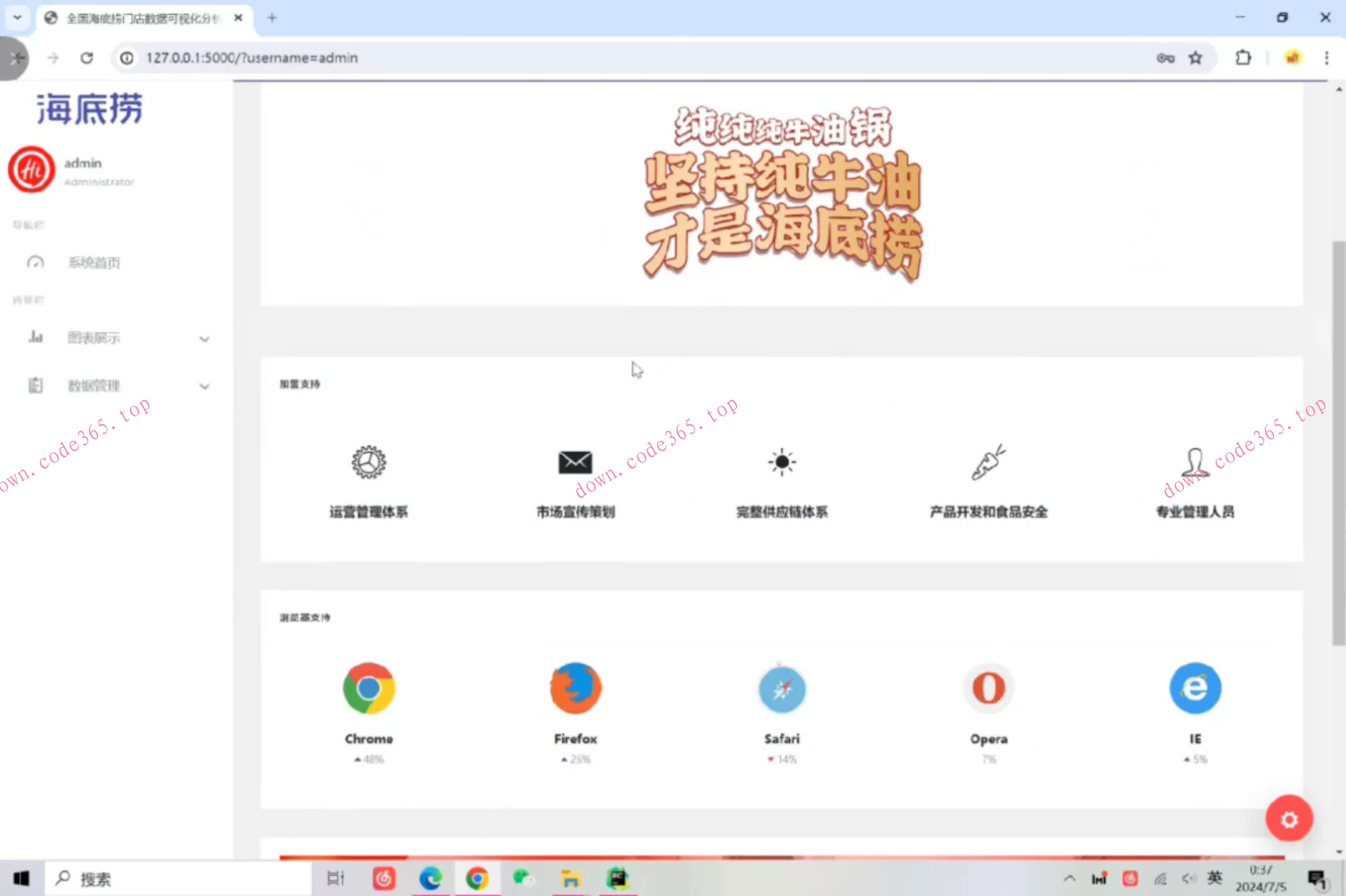Click the Safari 14% percentage indicator
Image resolution: width=1346 pixels, height=896 pixels.
pyautogui.click(x=781, y=758)
